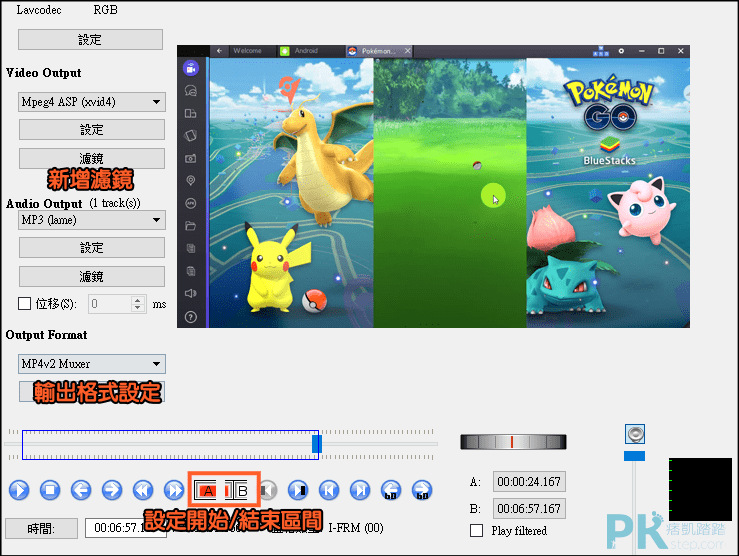This screenshot has width=739, height=556.
Task: Set end marker B
Action: (x=237, y=491)
